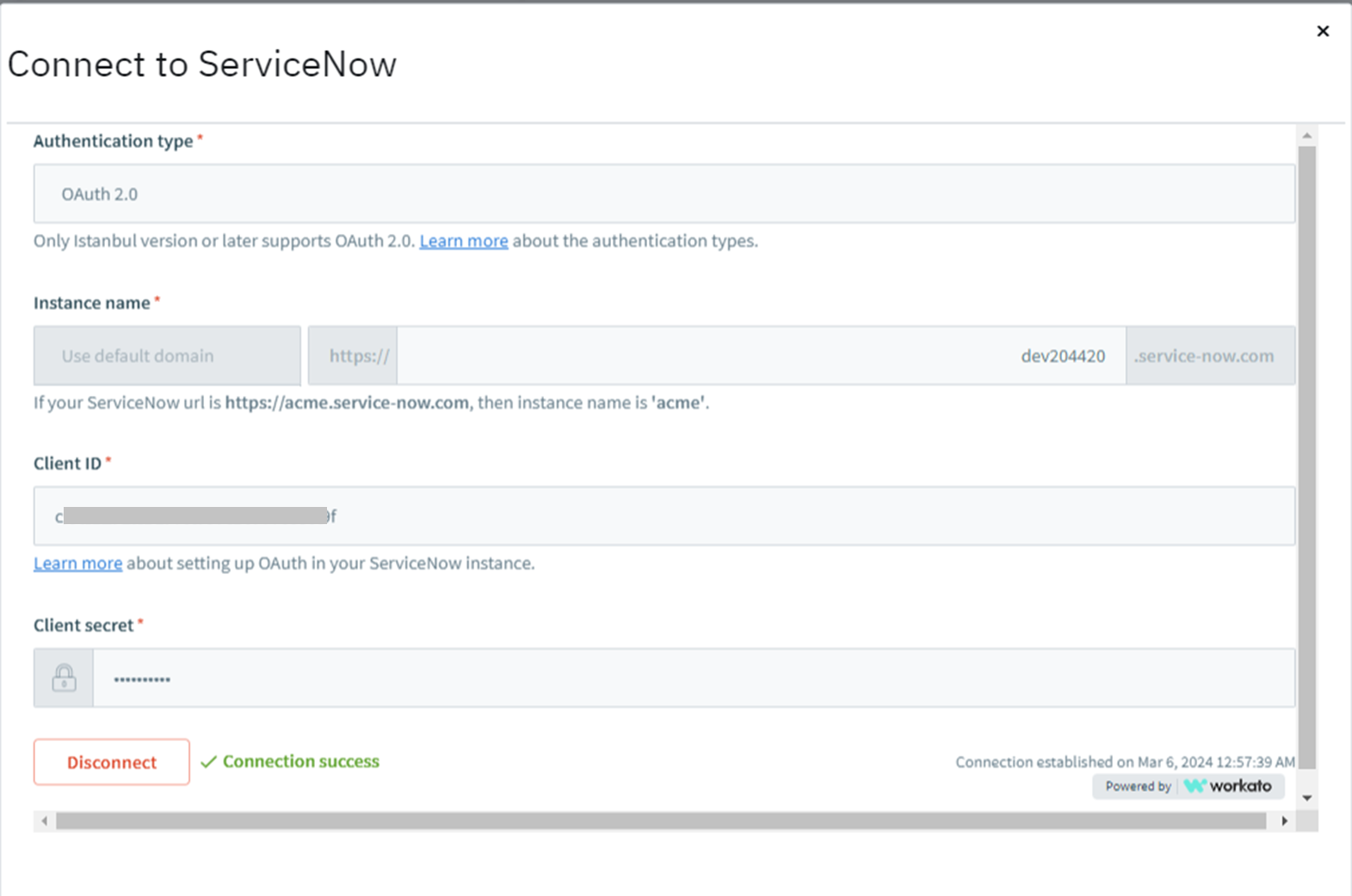Click the Client secret label
Screen dimensions: 1352x896
pyautogui.click(x=83, y=626)
